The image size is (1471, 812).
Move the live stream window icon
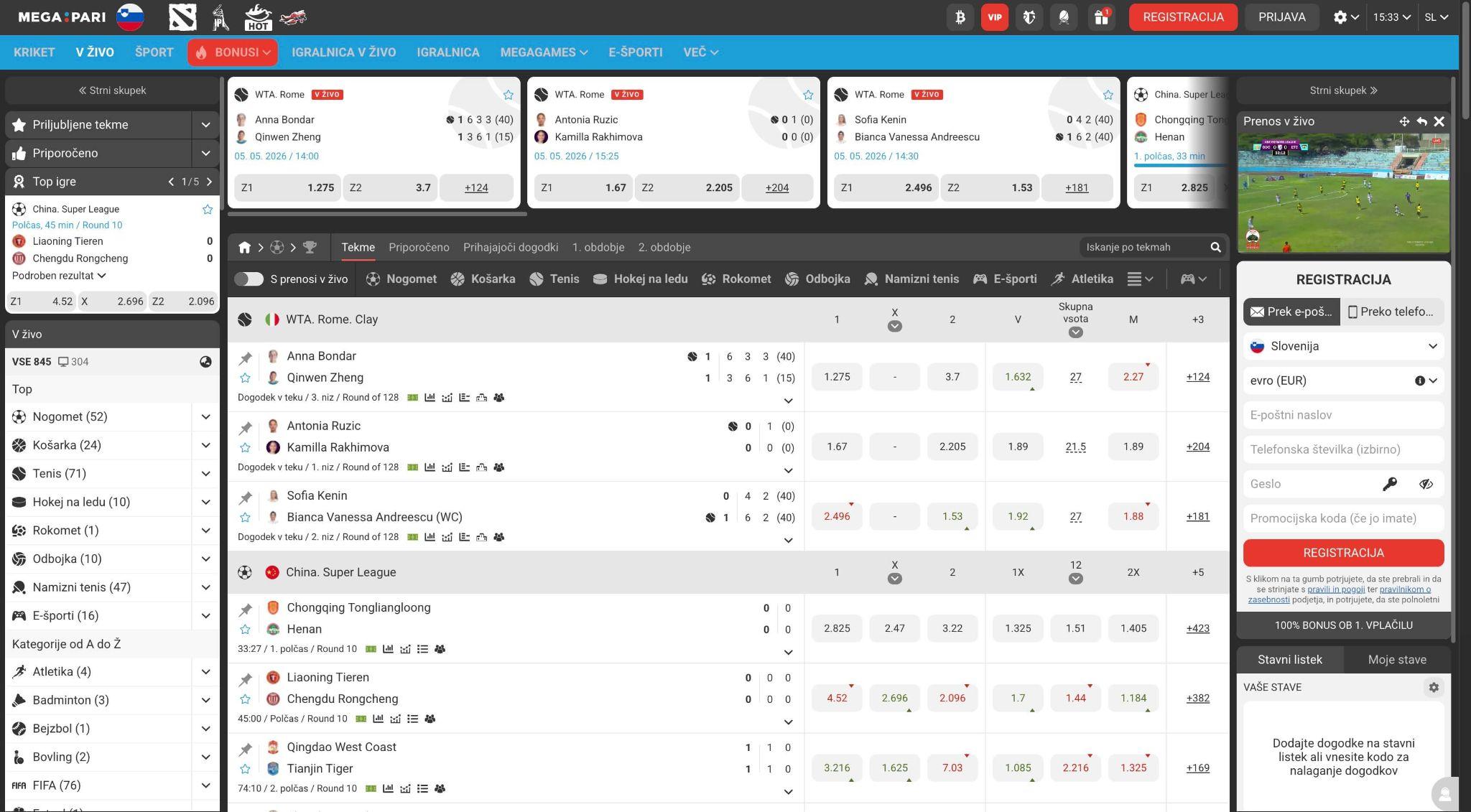point(1404,121)
